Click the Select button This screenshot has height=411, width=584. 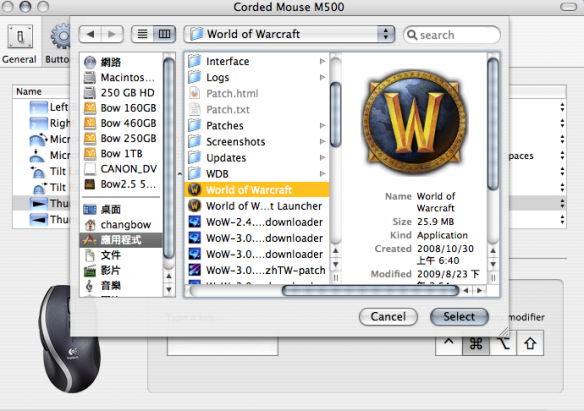[x=459, y=316]
